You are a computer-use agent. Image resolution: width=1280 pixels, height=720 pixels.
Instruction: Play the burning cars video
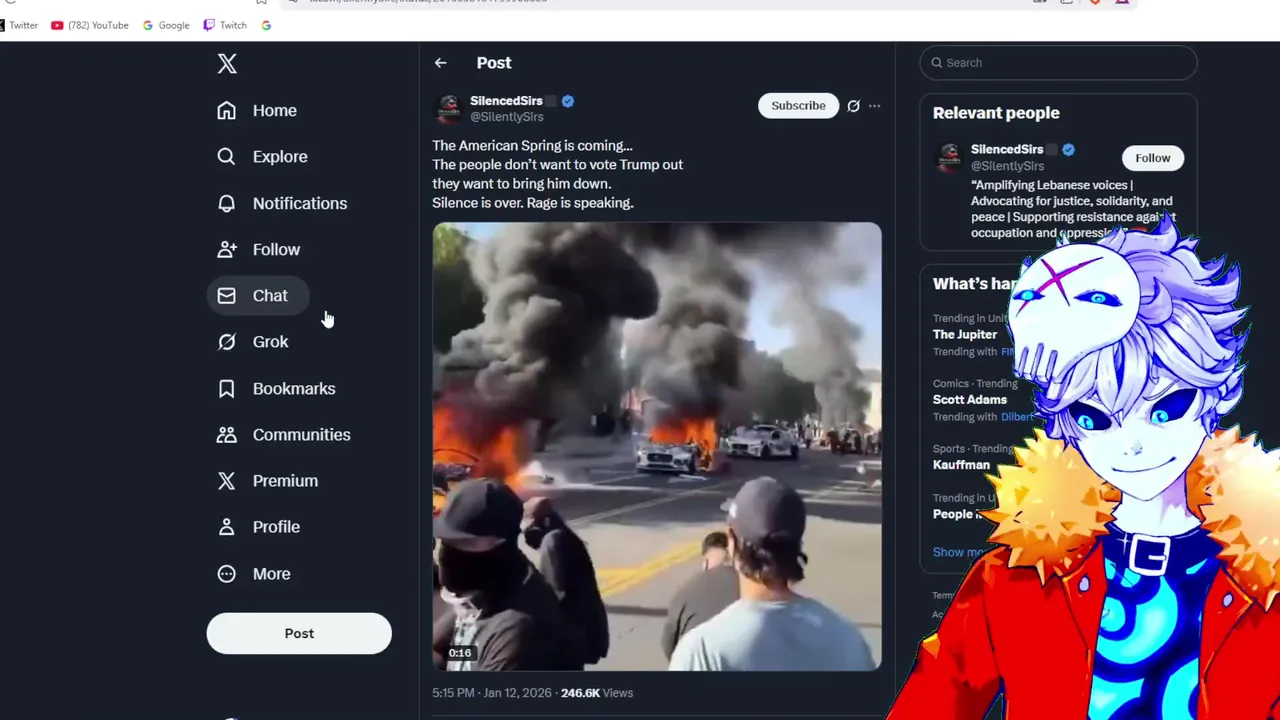(x=657, y=446)
